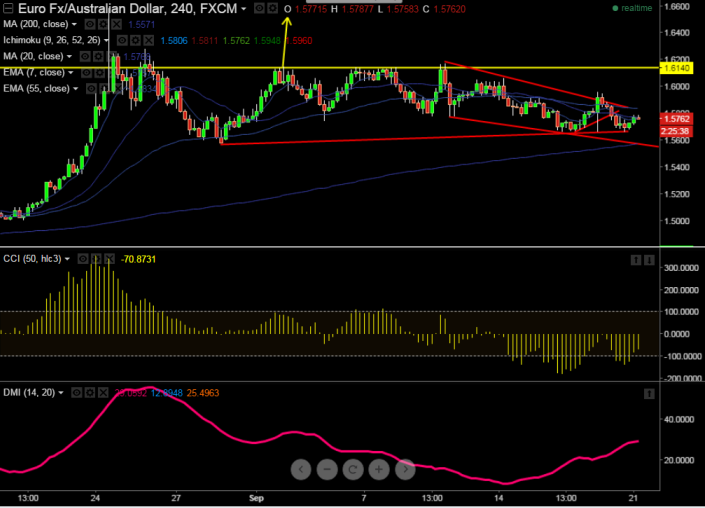Viewport: 705px width, 508px height.
Task: Open settings for MA (200, close) indicator
Action: 103,24
